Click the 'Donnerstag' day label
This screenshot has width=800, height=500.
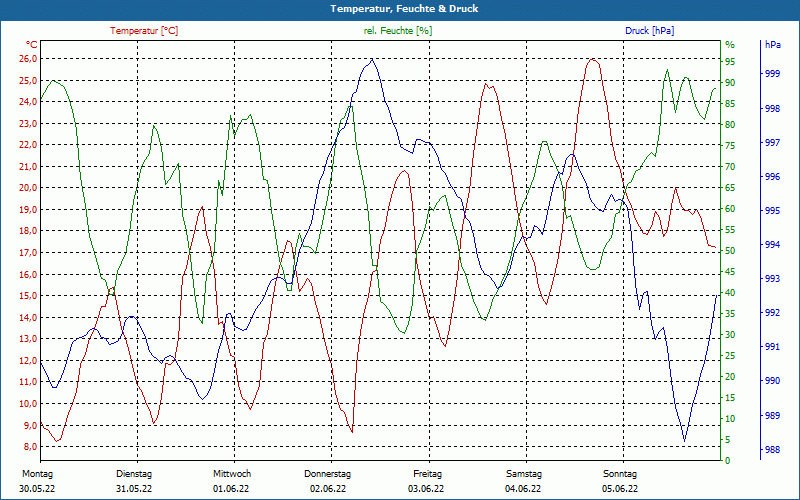click(328, 474)
